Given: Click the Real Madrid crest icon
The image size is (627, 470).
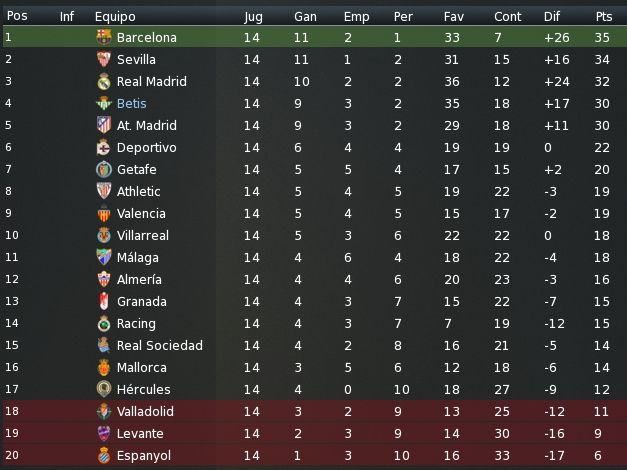Looking at the screenshot, I should pos(104,81).
